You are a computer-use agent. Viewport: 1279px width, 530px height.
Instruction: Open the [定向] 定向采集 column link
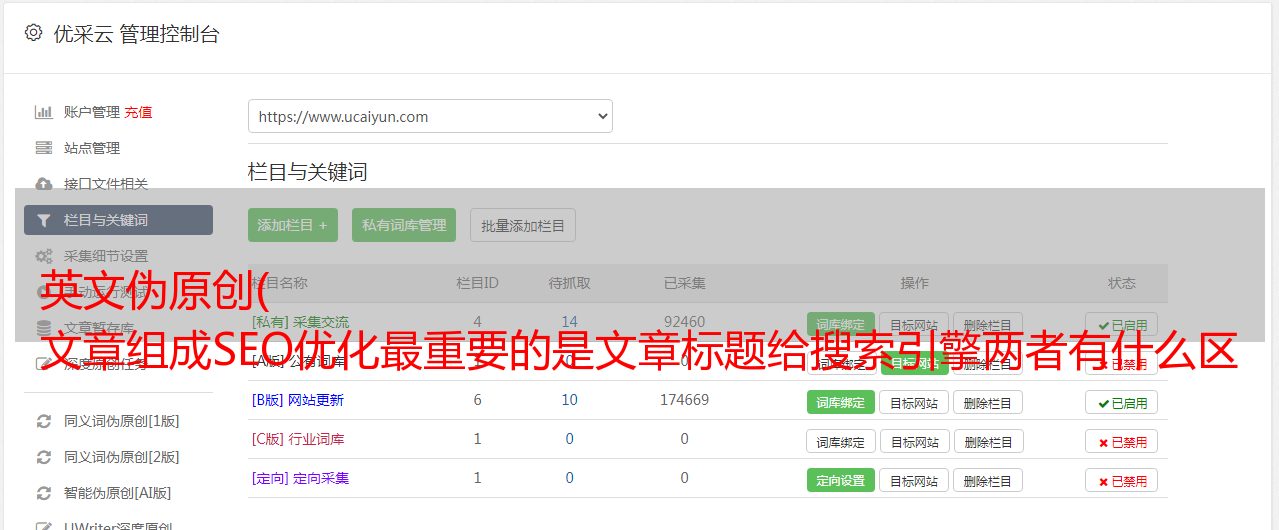pos(300,478)
